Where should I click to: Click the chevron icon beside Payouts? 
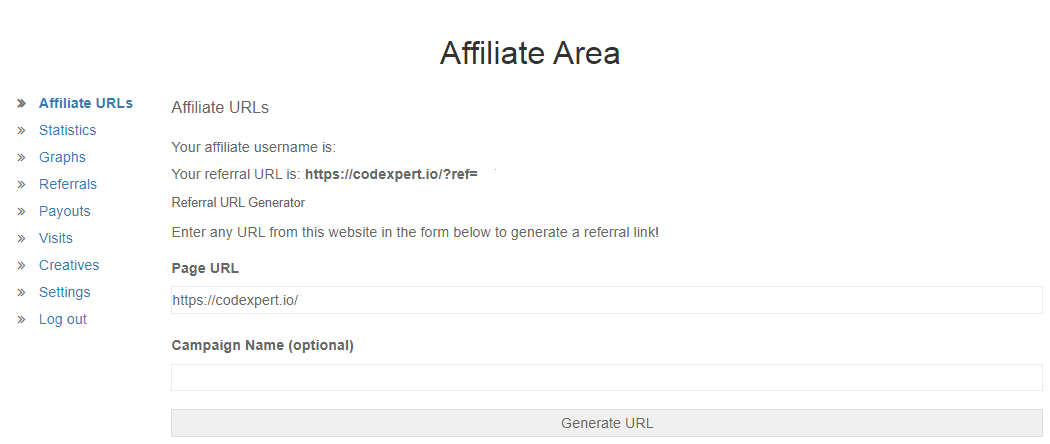click(22, 211)
